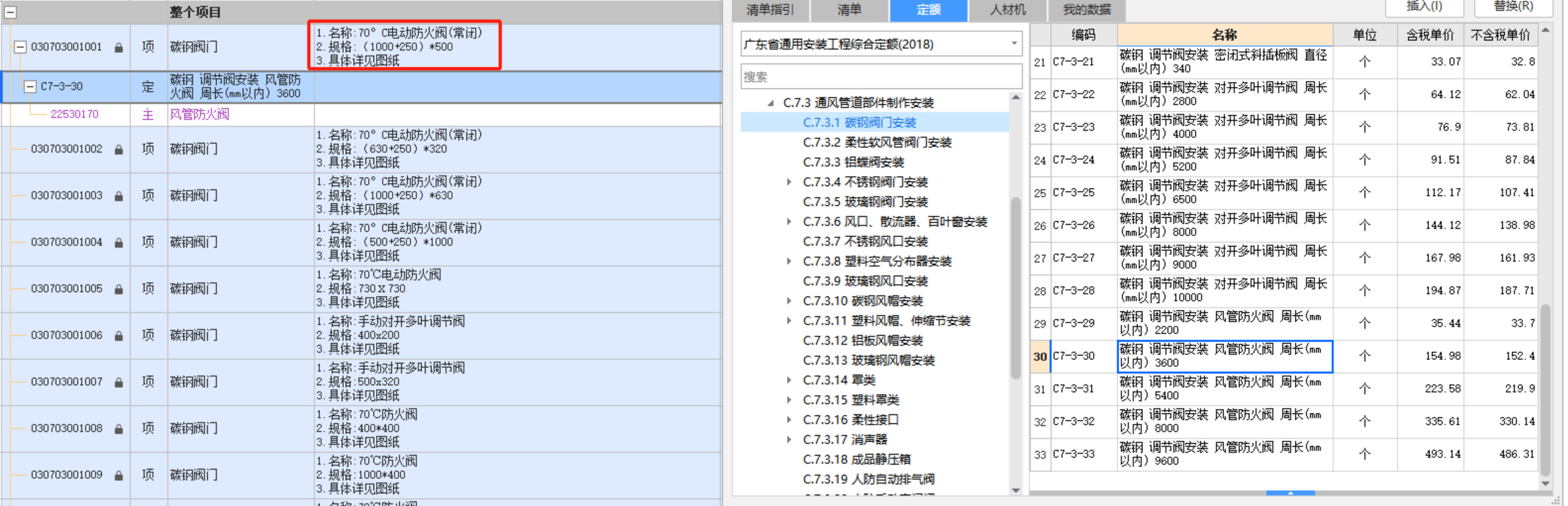Select C.7.3.2 柔性软风管阀门安装
Screen dimensions: 1568x506
pyautogui.click(x=877, y=143)
